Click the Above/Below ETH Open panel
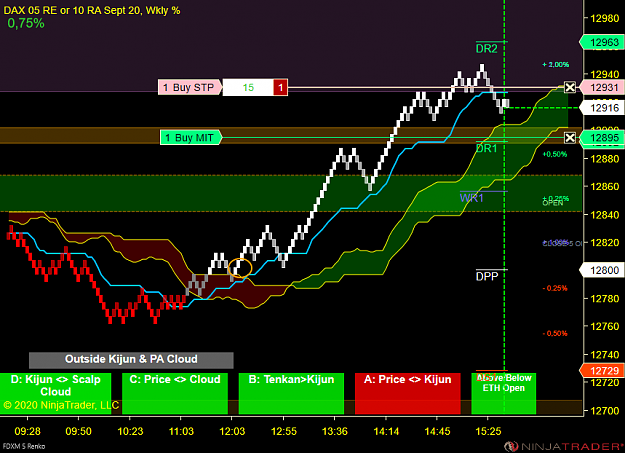This screenshot has height=453, width=625. coord(503,393)
